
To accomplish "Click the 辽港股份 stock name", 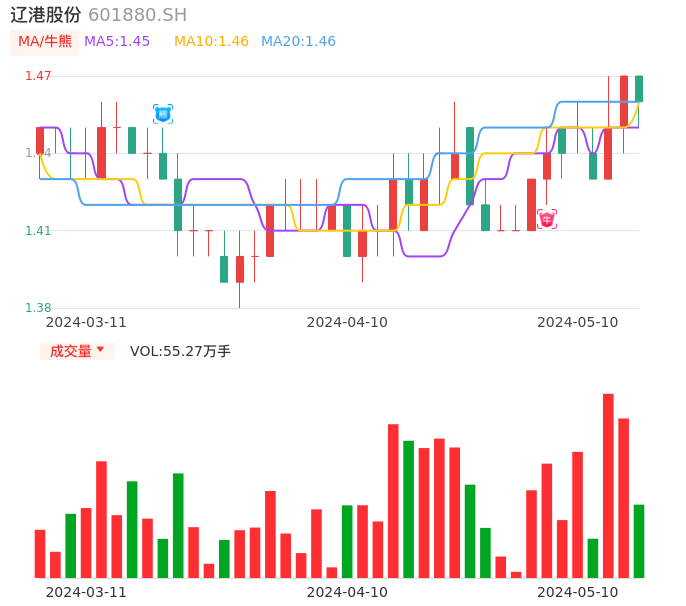I will tap(45, 15).
